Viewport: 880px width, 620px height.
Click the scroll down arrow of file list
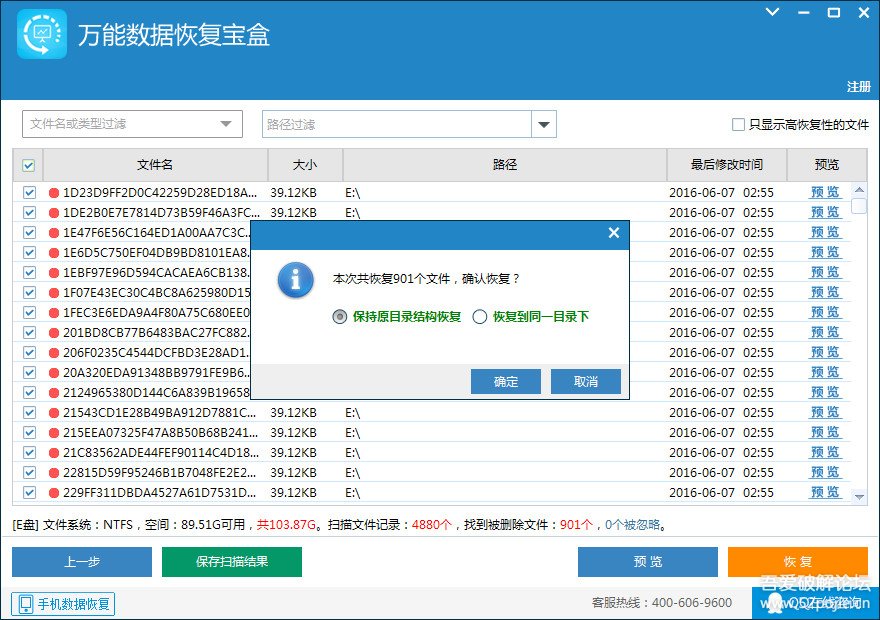(859, 496)
